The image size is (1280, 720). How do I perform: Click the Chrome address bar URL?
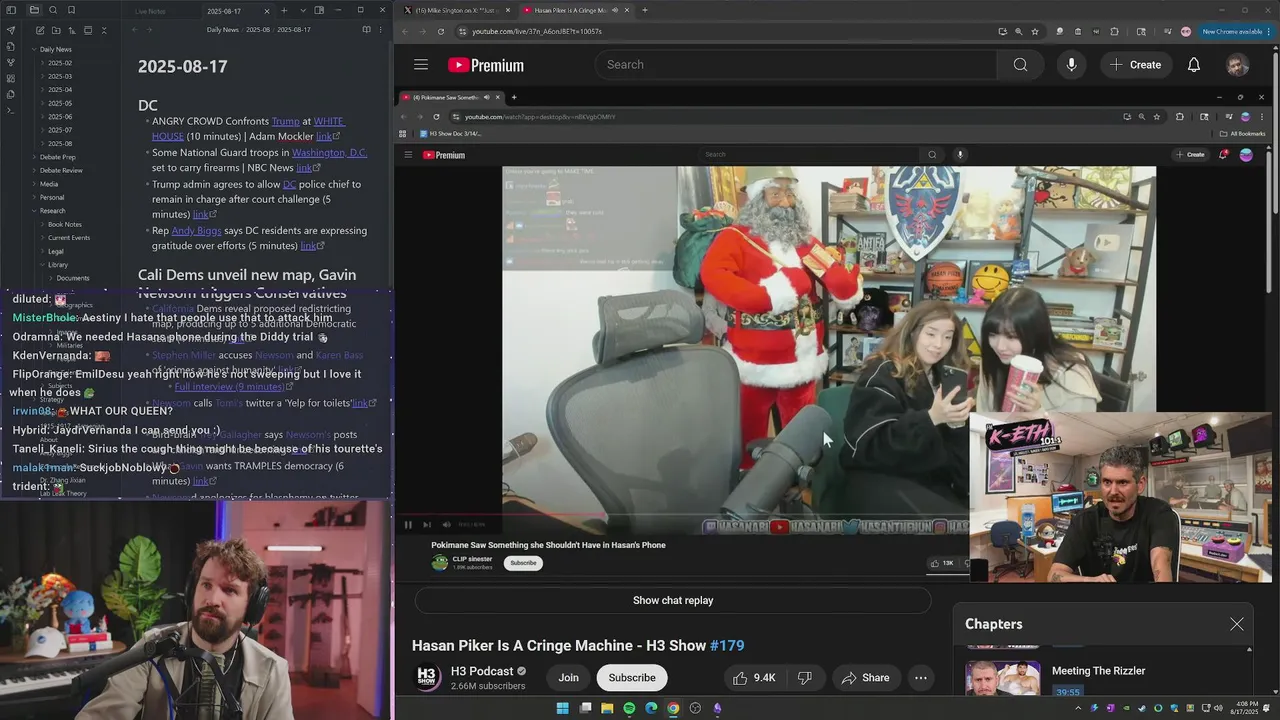[x=537, y=31]
